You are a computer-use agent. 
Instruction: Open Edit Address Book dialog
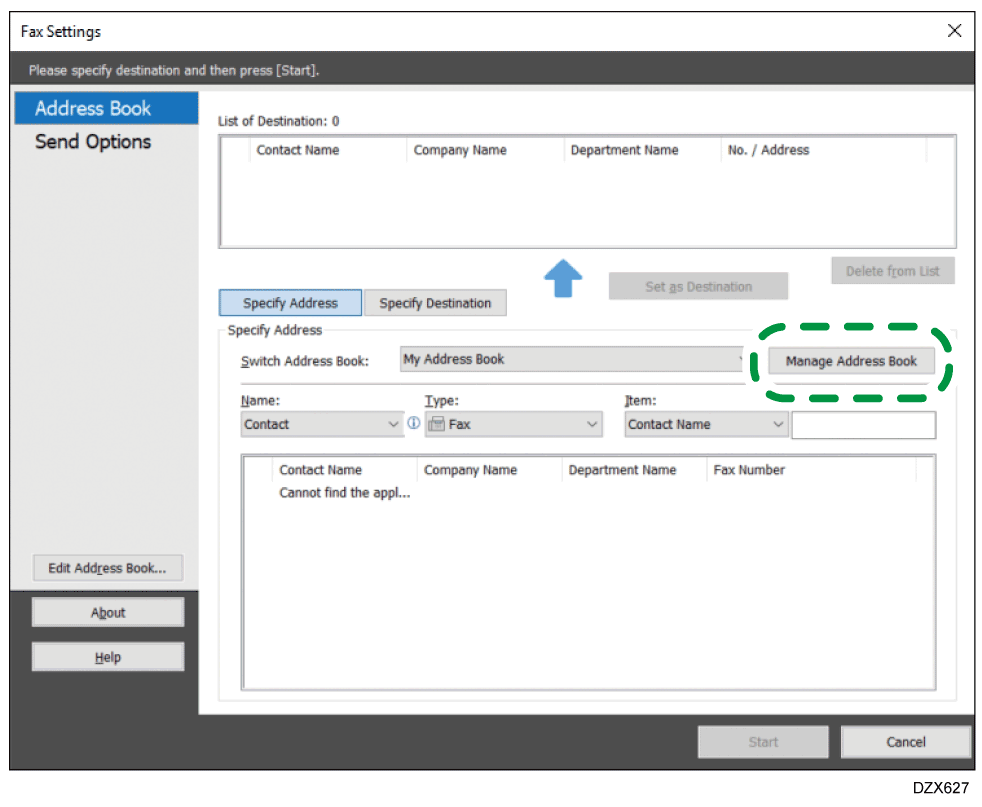[x=108, y=568]
